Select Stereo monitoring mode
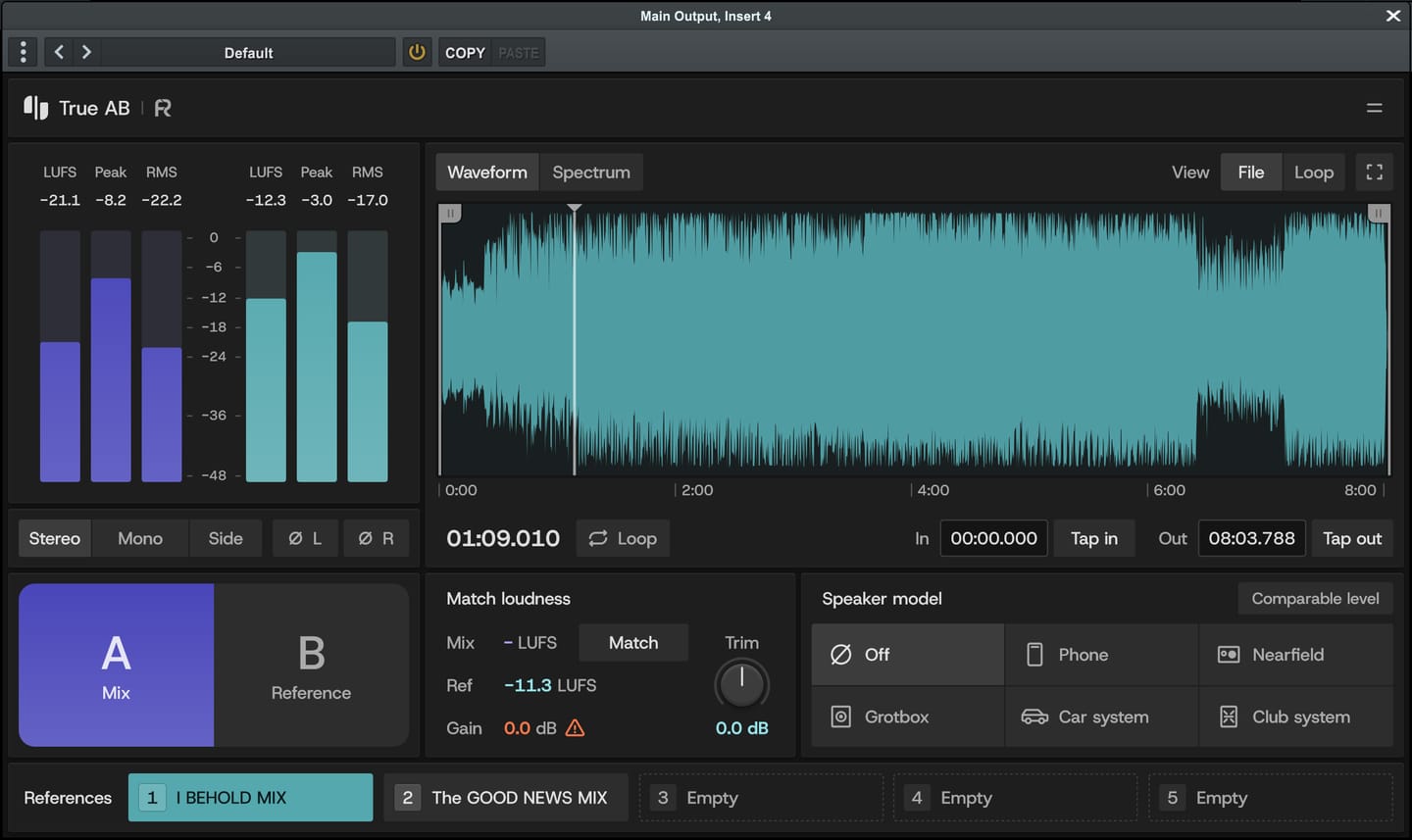The width and height of the screenshot is (1412, 840). pos(55,538)
